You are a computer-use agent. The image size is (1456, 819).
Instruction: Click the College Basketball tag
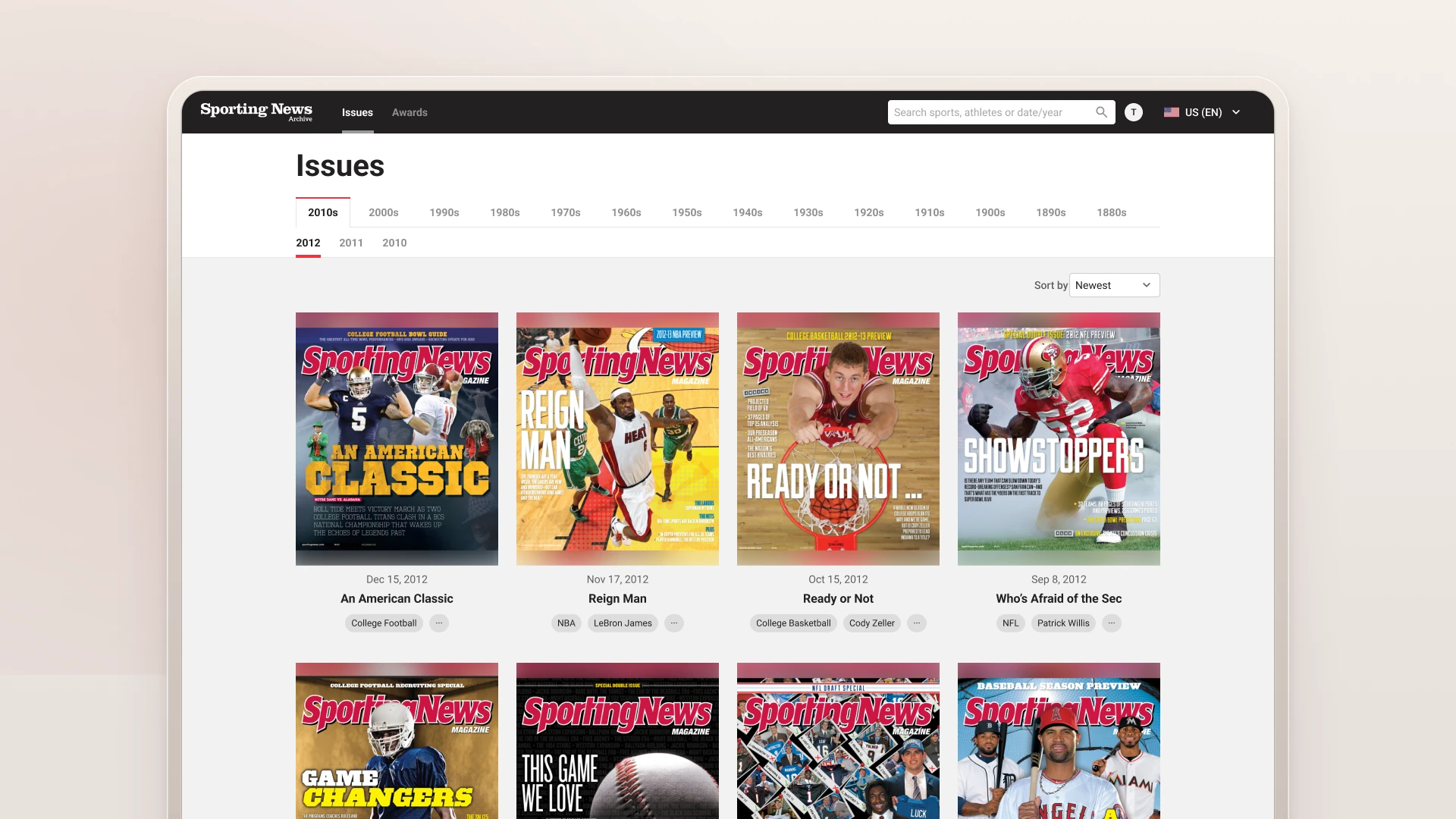(x=793, y=623)
